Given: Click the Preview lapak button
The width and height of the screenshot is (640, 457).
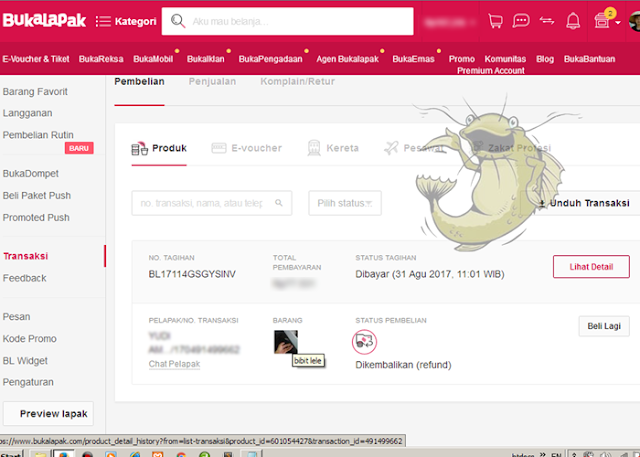Looking at the screenshot, I should point(48,414).
